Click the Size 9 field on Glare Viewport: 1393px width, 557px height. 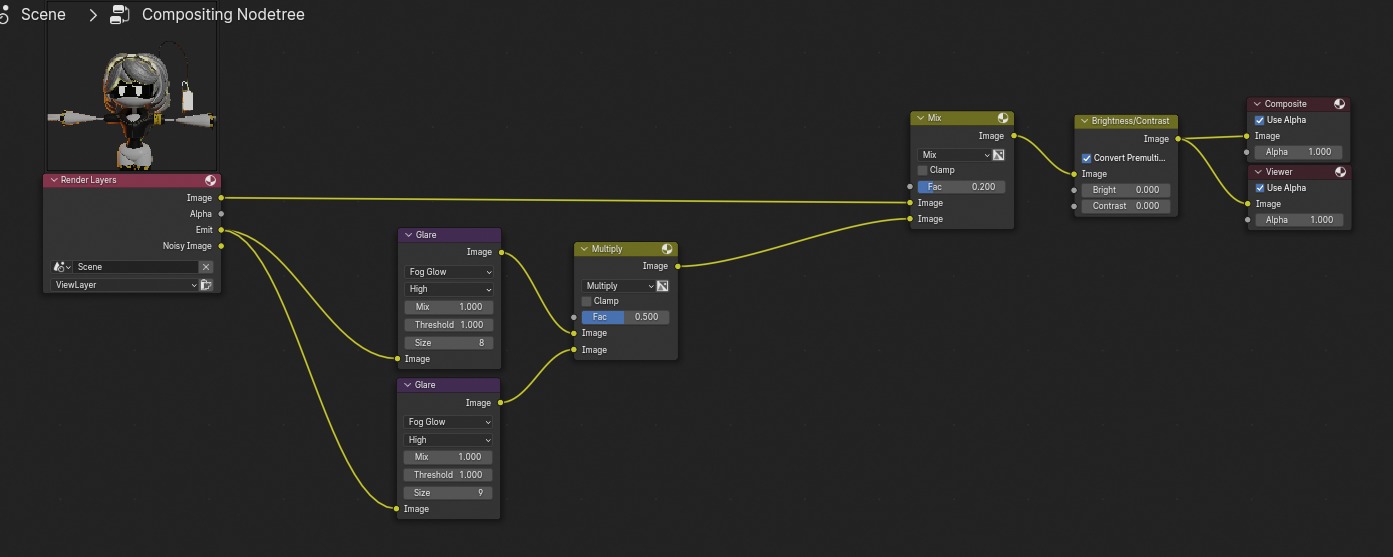tap(449, 493)
